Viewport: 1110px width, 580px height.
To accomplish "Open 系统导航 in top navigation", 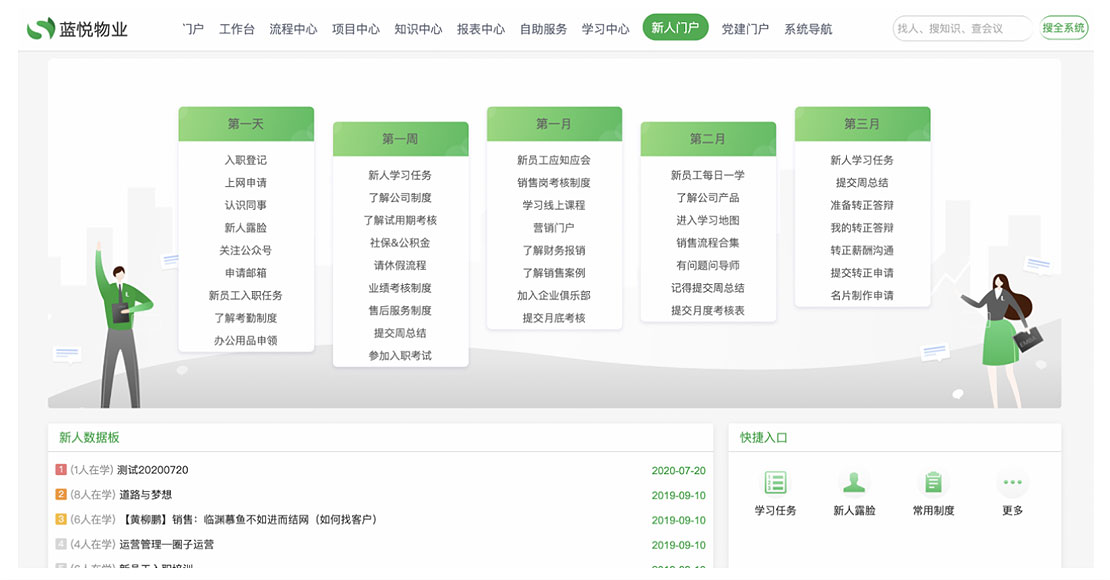I will (808, 29).
